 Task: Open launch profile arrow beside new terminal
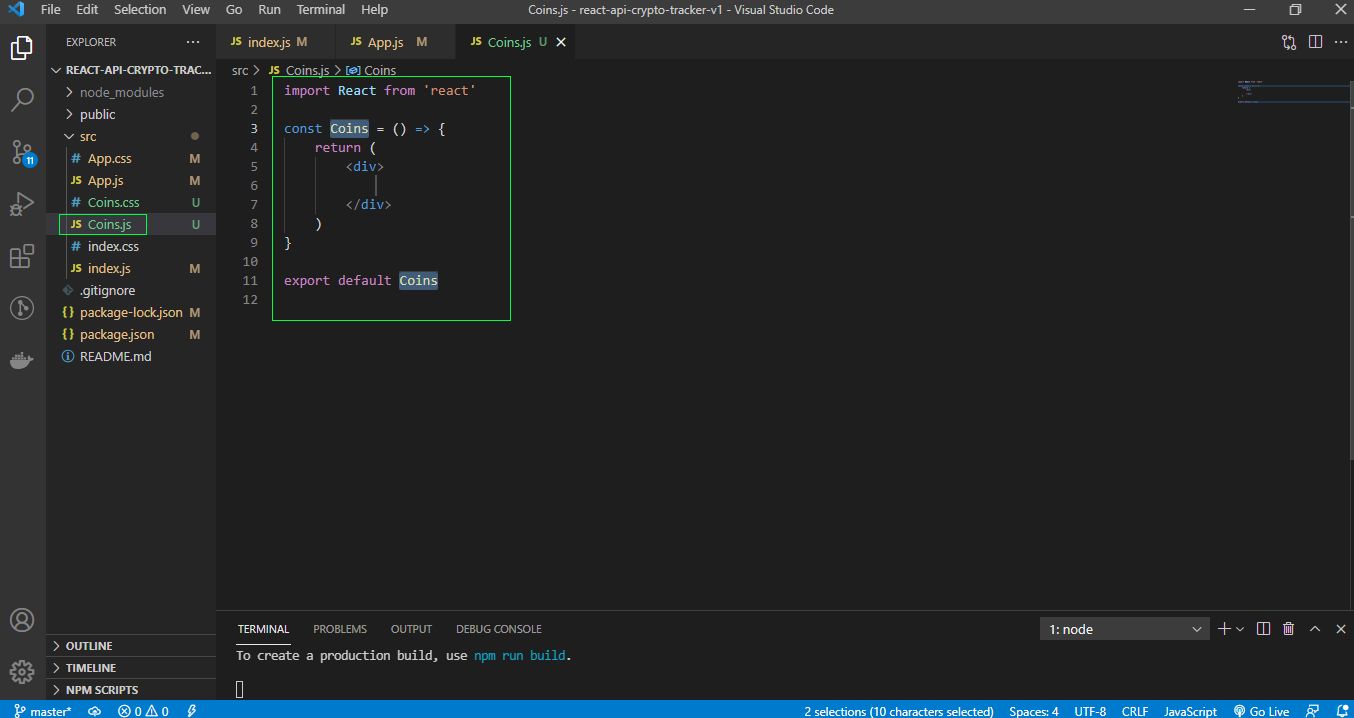1240,629
